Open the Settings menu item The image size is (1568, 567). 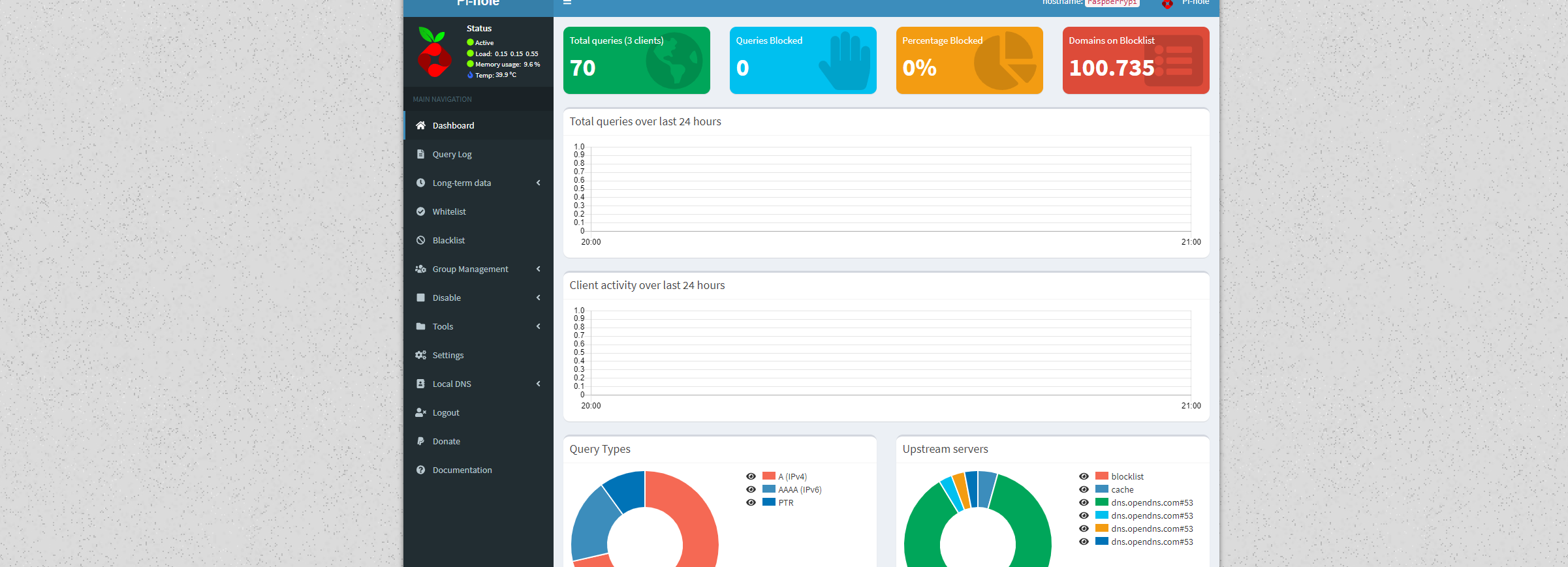478,355
